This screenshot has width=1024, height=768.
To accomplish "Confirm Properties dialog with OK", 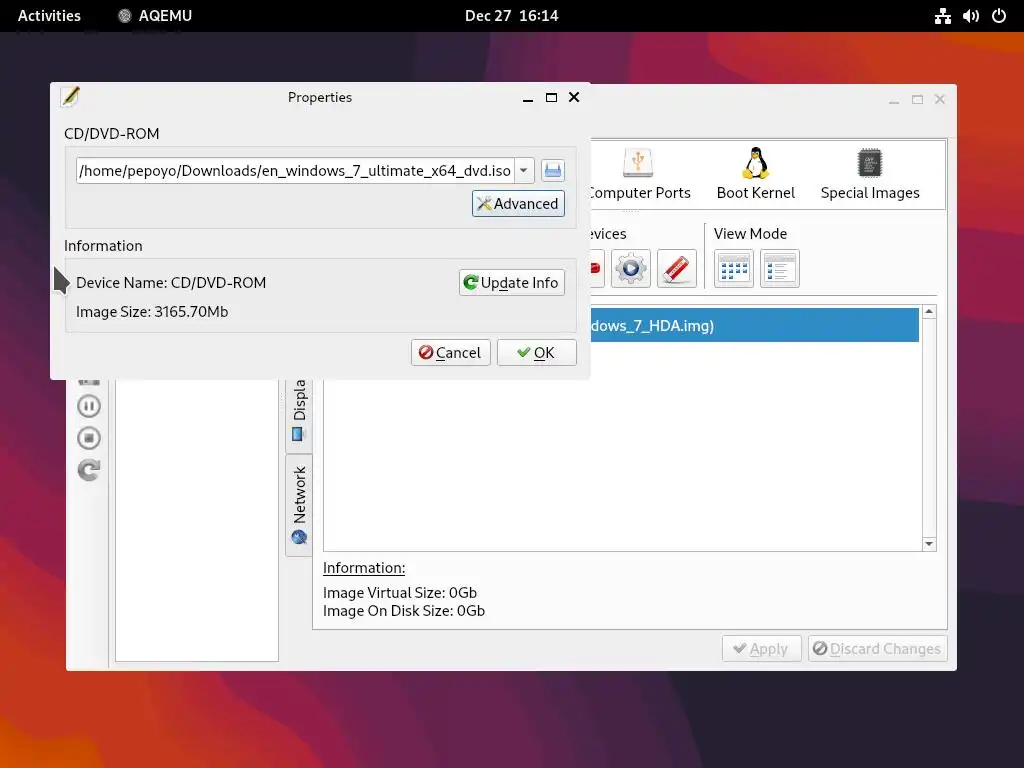I will (x=536, y=353).
